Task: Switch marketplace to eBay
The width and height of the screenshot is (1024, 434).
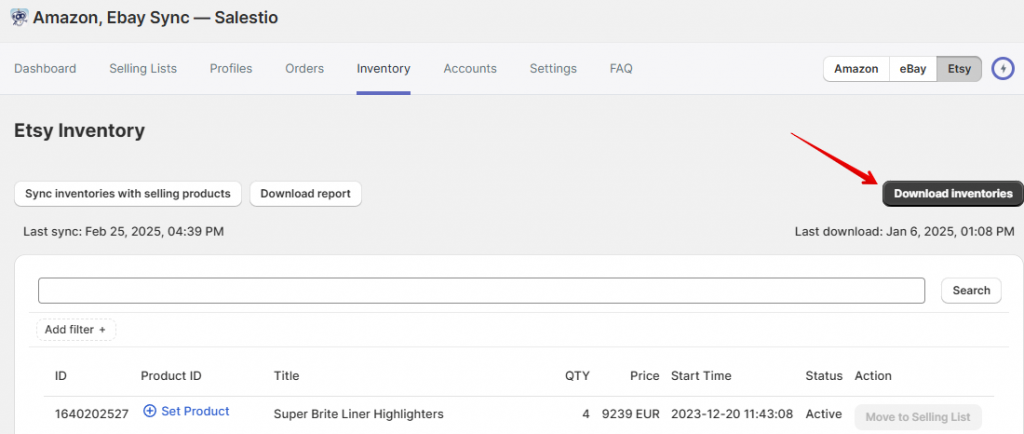Action: pos(913,69)
